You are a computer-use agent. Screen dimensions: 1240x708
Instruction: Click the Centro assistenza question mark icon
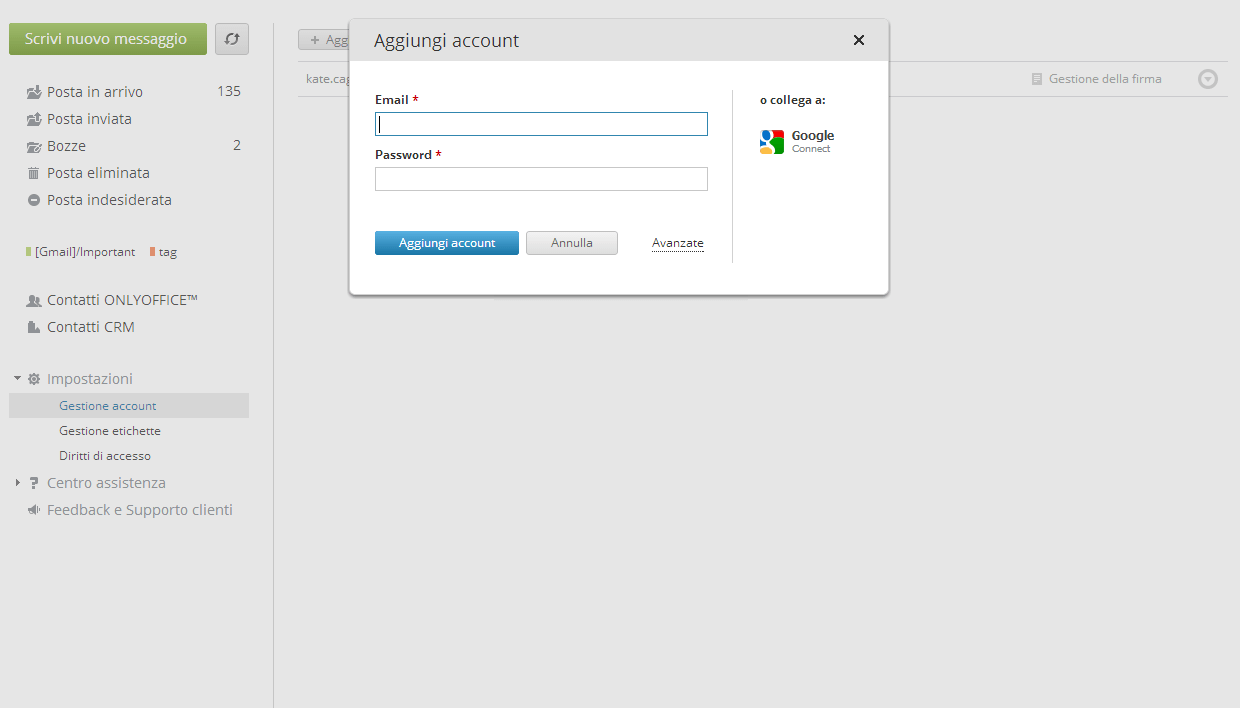[x=34, y=483]
